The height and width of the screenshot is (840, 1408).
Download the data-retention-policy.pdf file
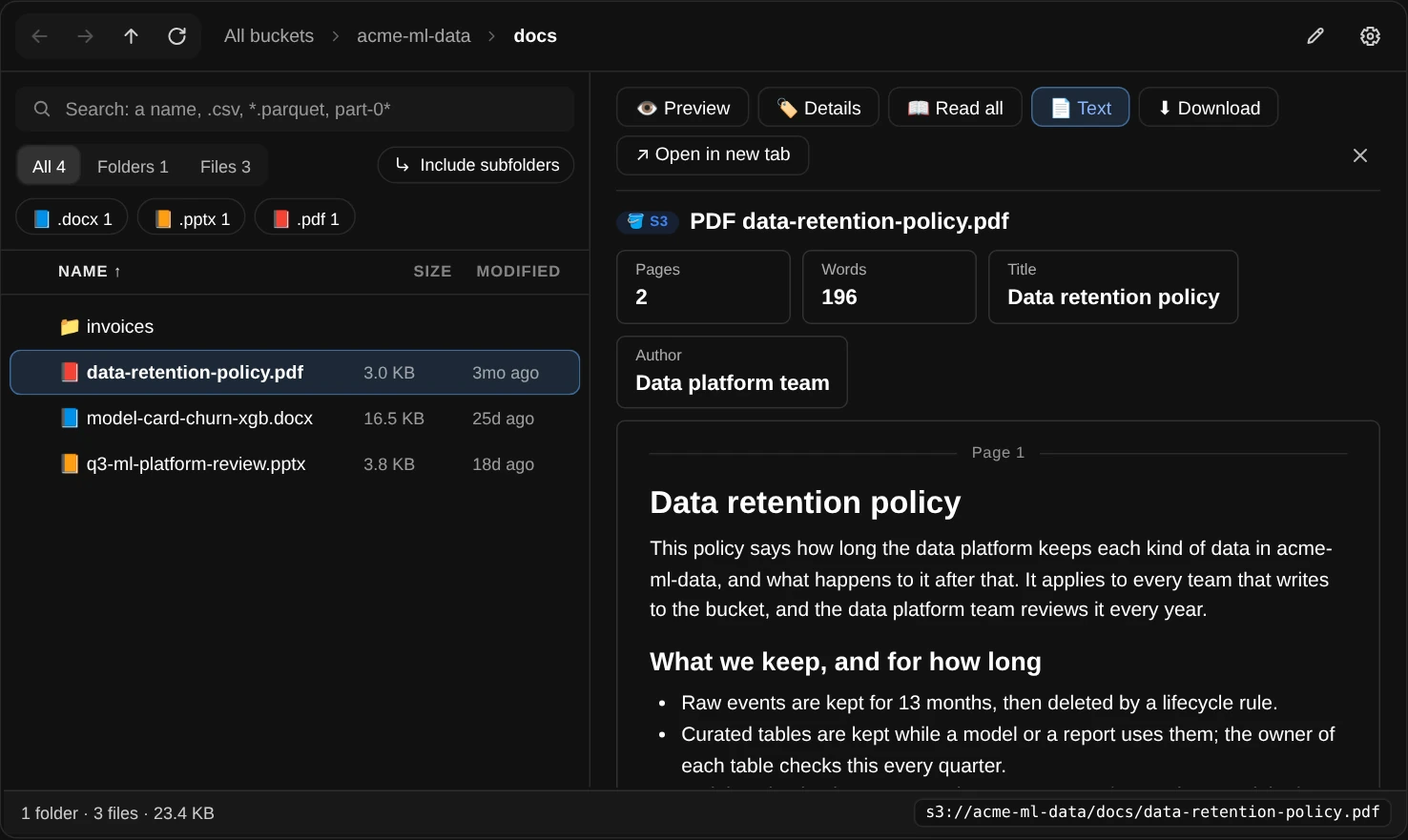[x=1209, y=108]
